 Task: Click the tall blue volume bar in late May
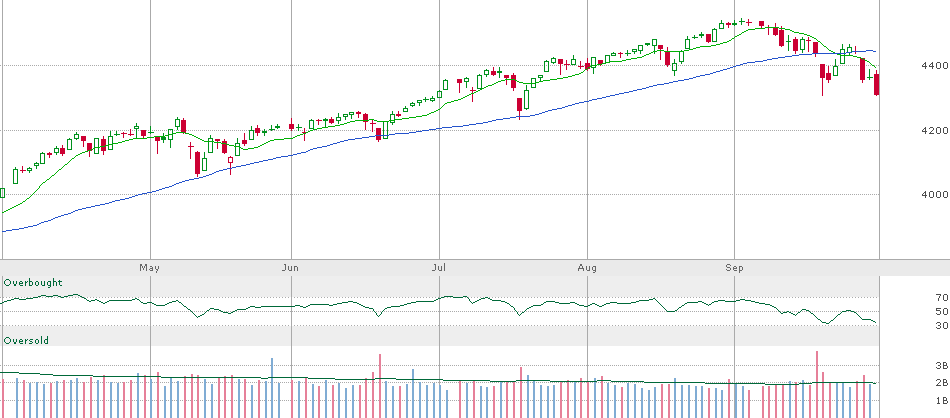[x=271, y=388]
